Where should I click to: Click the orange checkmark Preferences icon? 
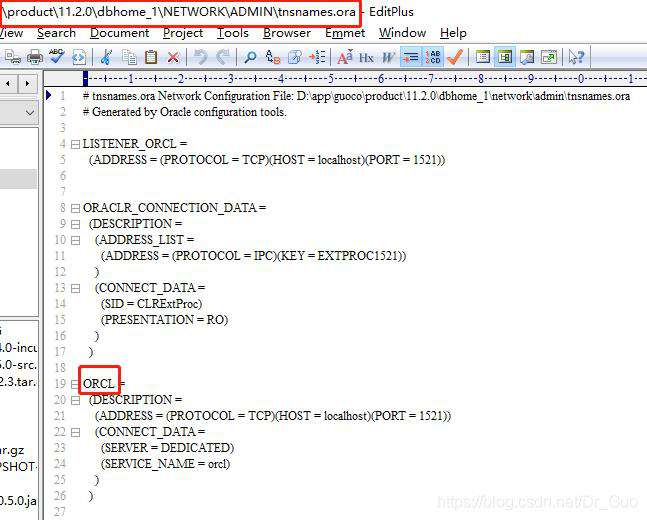455,57
